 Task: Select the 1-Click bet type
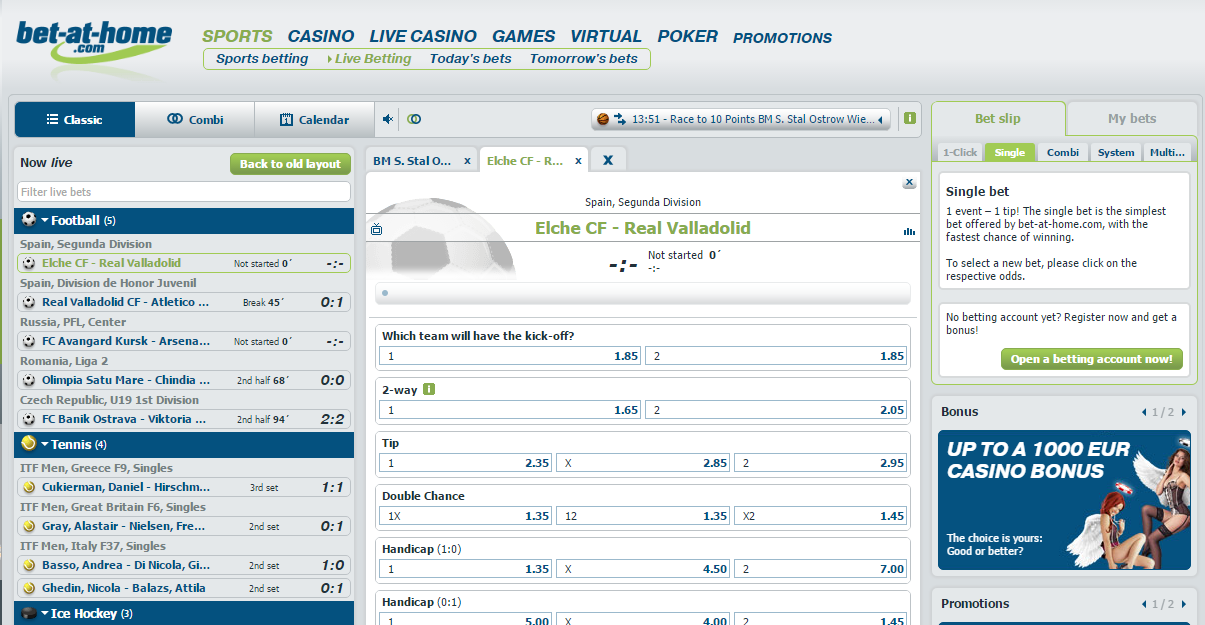tap(960, 152)
